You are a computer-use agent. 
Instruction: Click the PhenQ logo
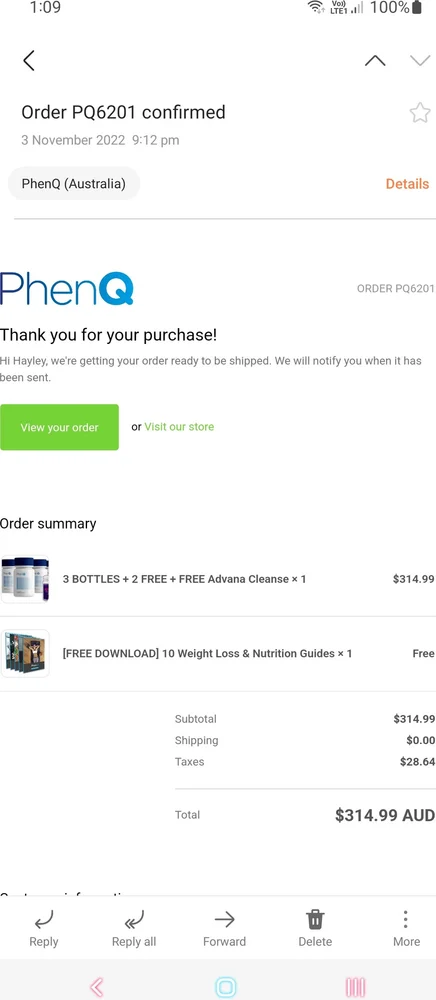[67, 288]
